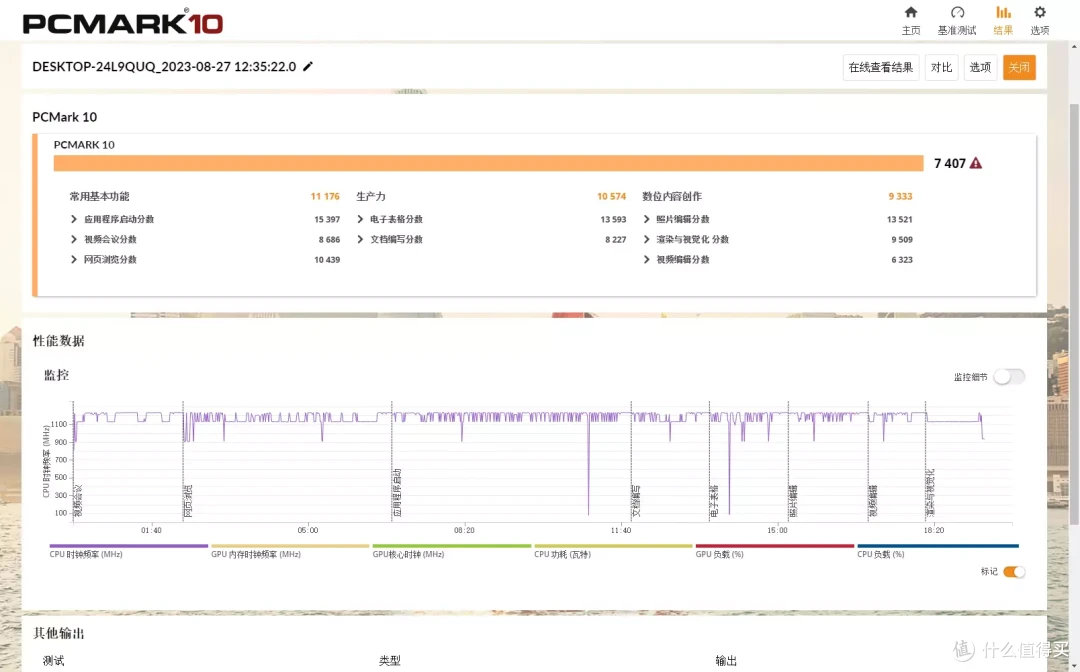Expand 网页浏览分数 row

74,260
